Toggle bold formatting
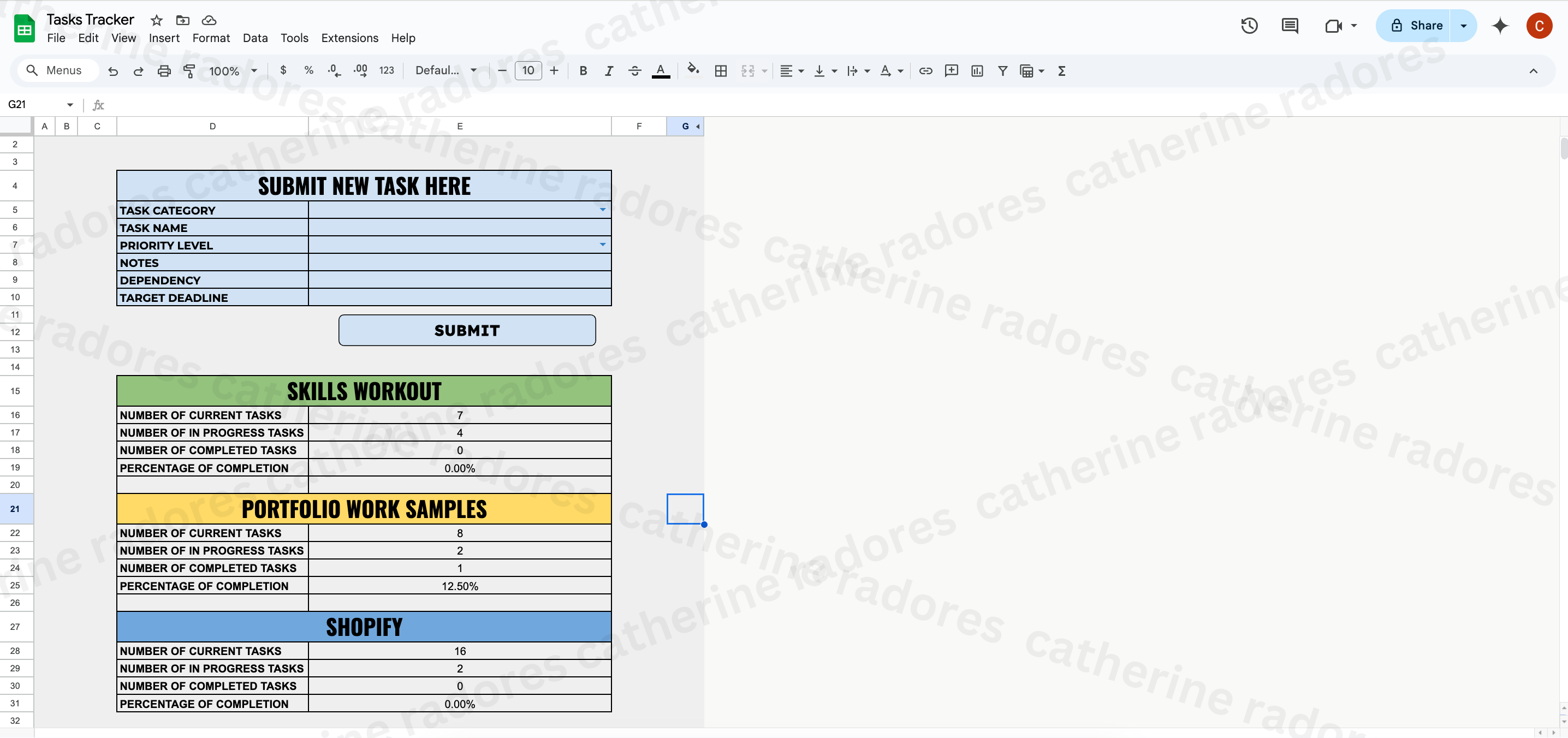Screen dimensions: 1568x738 [x=583, y=71]
